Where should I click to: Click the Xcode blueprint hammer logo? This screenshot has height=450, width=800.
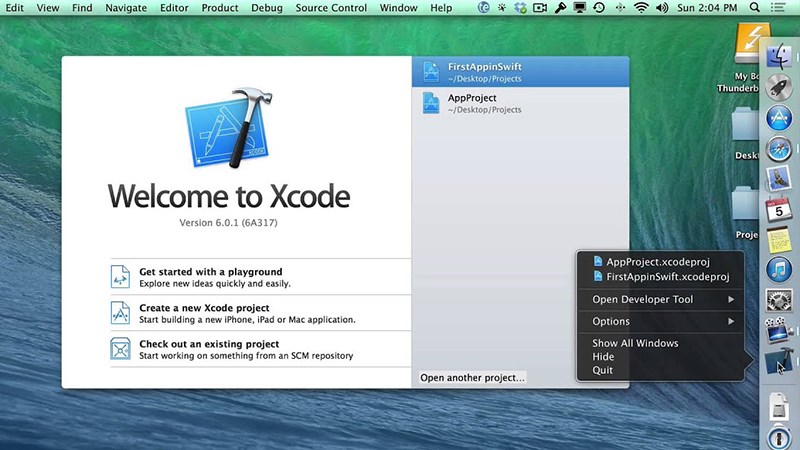point(229,128)
